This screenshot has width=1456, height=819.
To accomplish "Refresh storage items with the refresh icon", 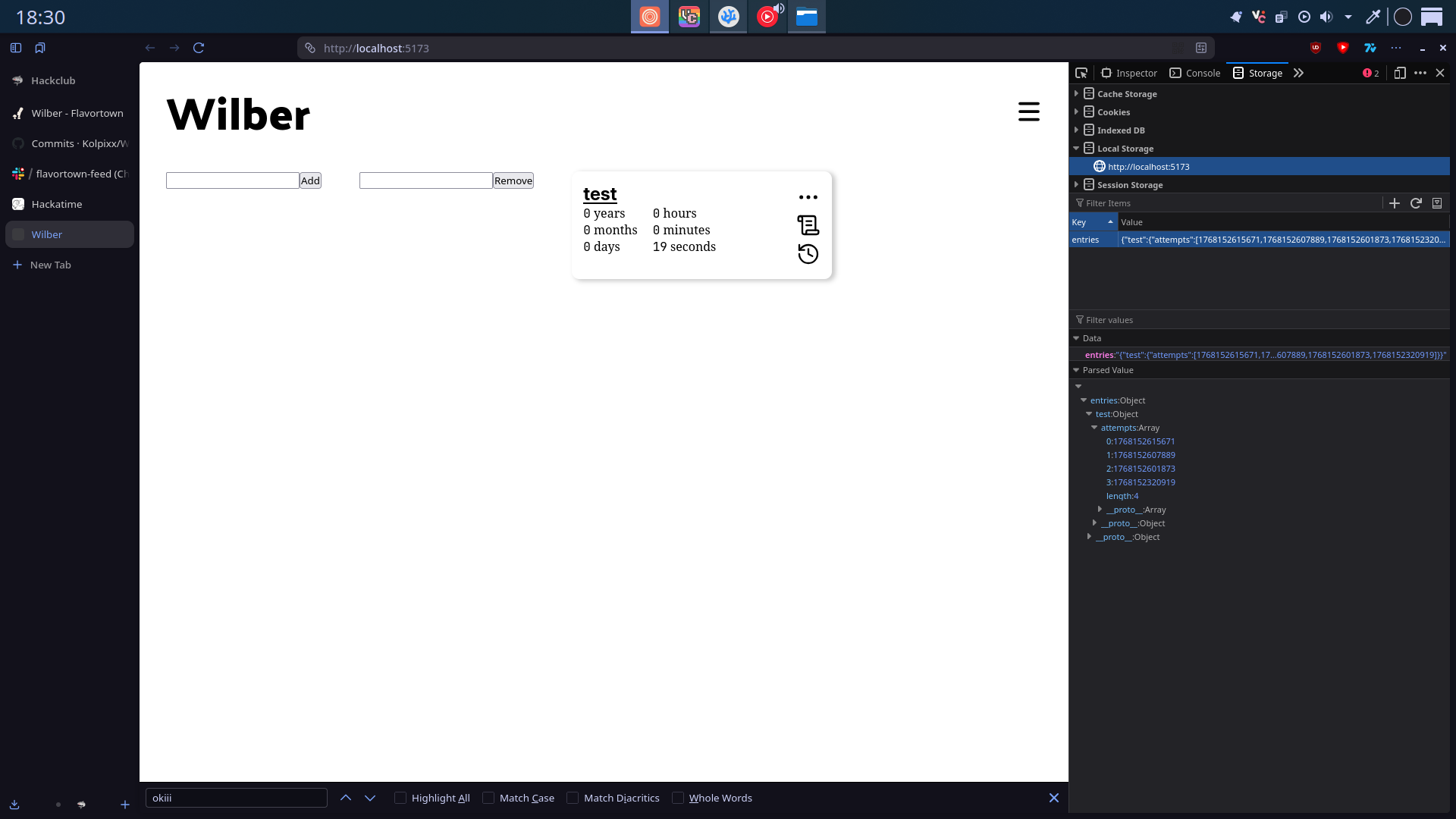I will coord(1415,203).
